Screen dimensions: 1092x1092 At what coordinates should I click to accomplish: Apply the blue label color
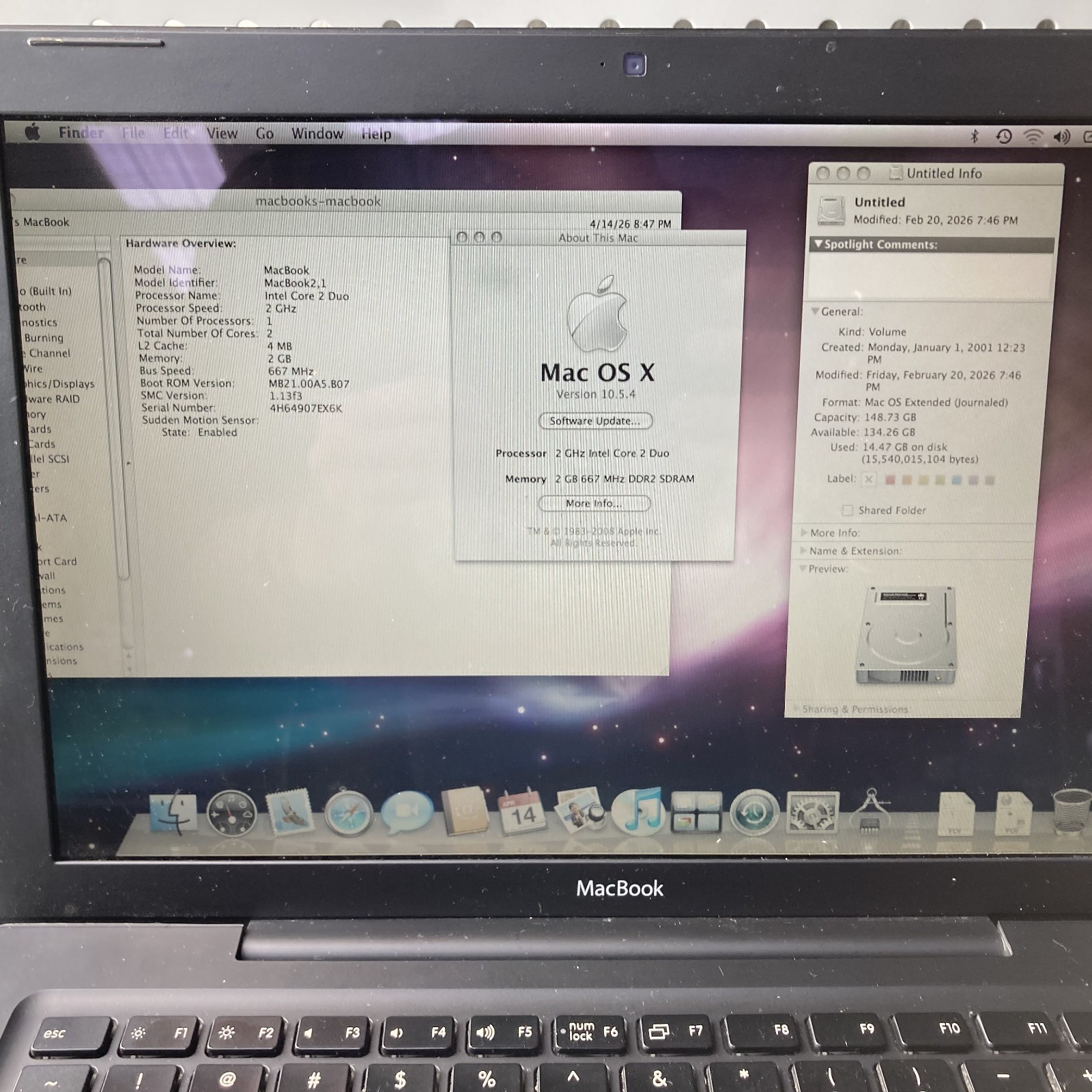956,480
